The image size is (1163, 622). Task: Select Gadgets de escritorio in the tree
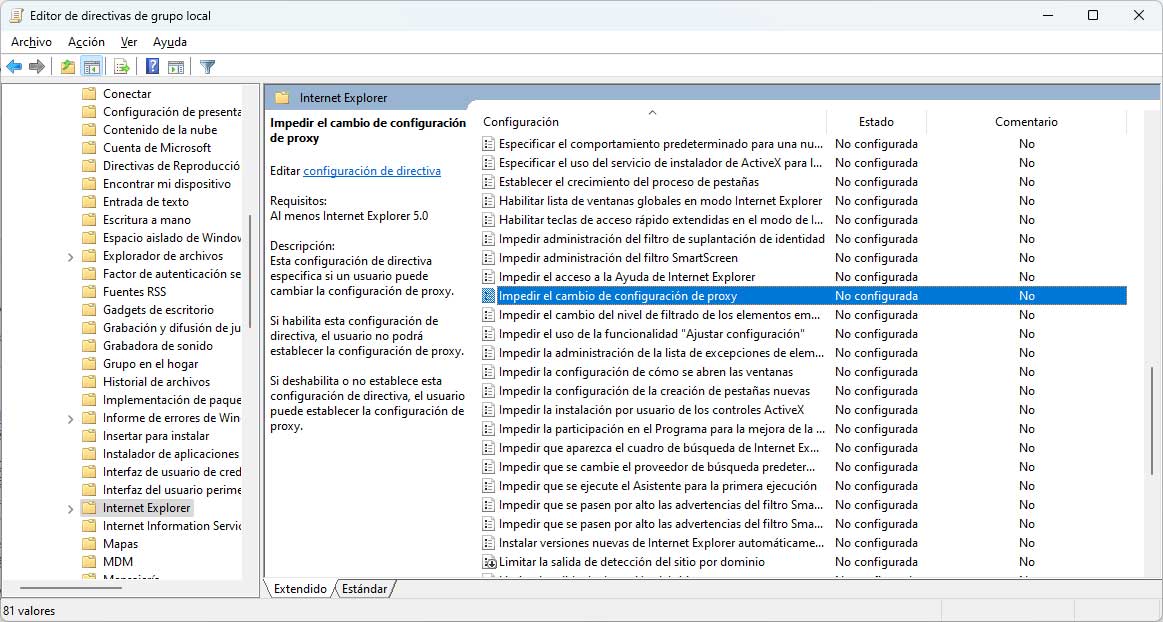[158, 310]
